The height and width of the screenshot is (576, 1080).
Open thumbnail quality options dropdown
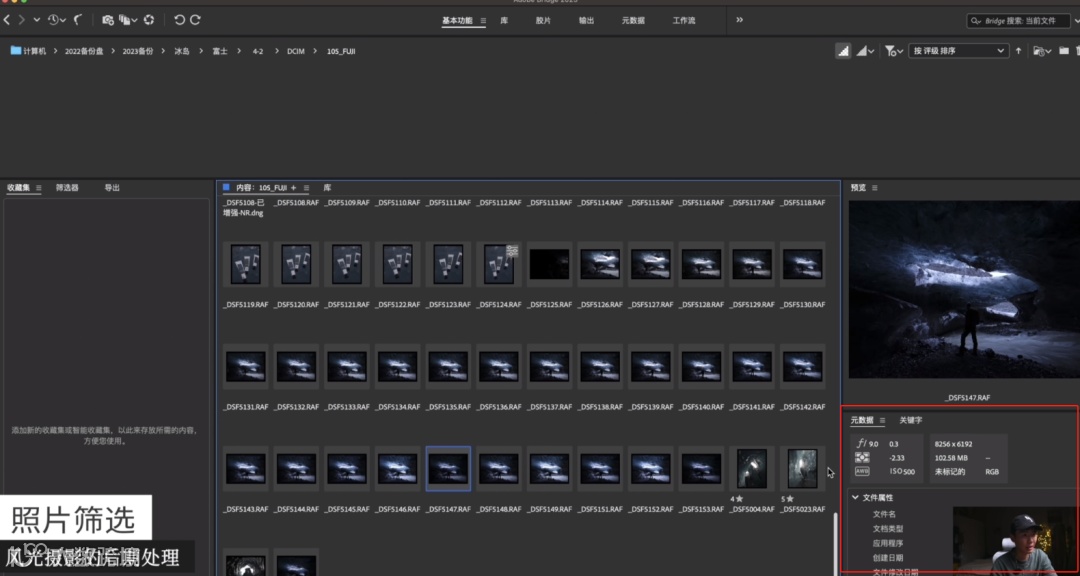(865, 51)
